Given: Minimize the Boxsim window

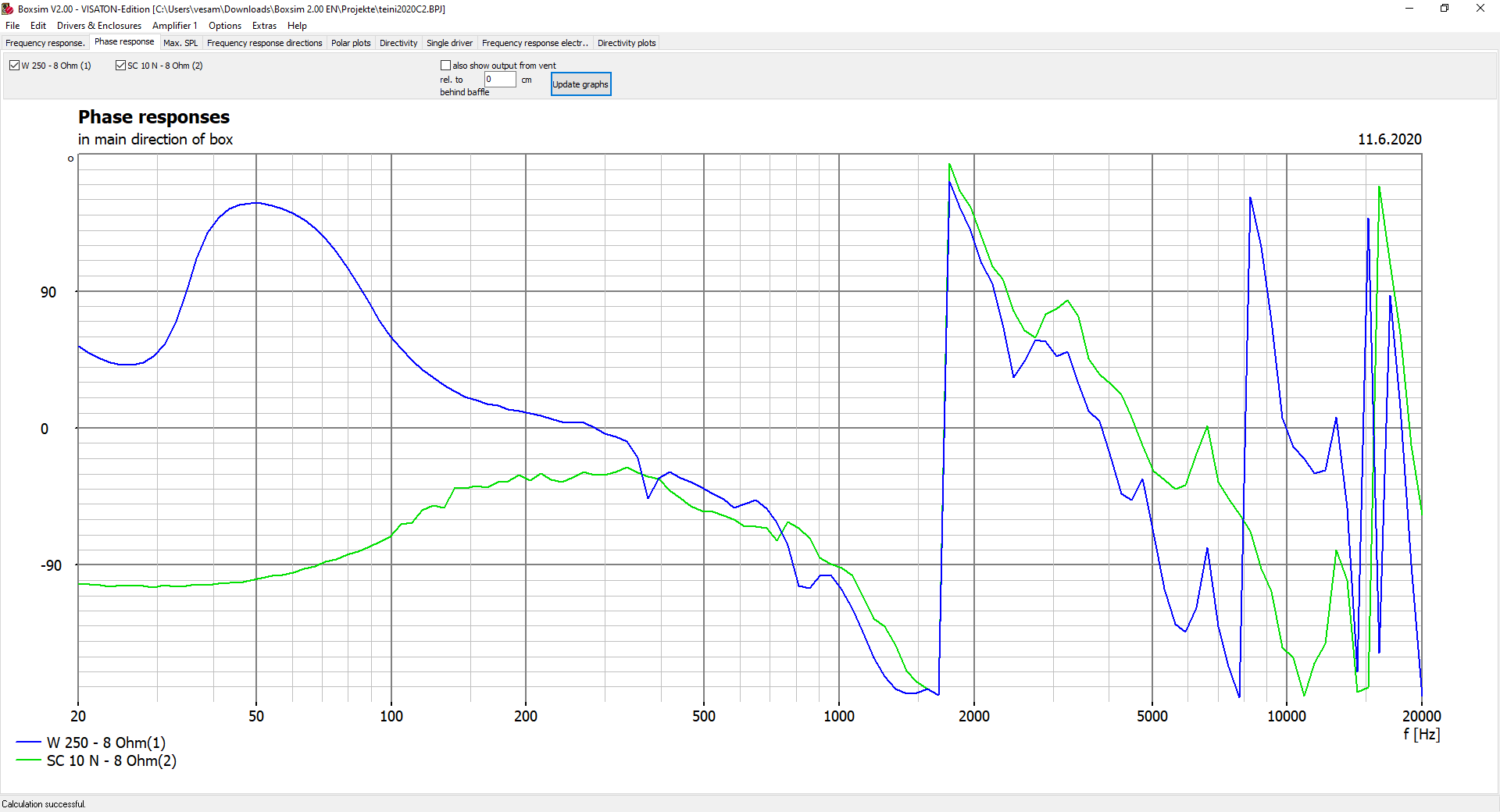Looking at the screenshot, I should [1409, 9].
